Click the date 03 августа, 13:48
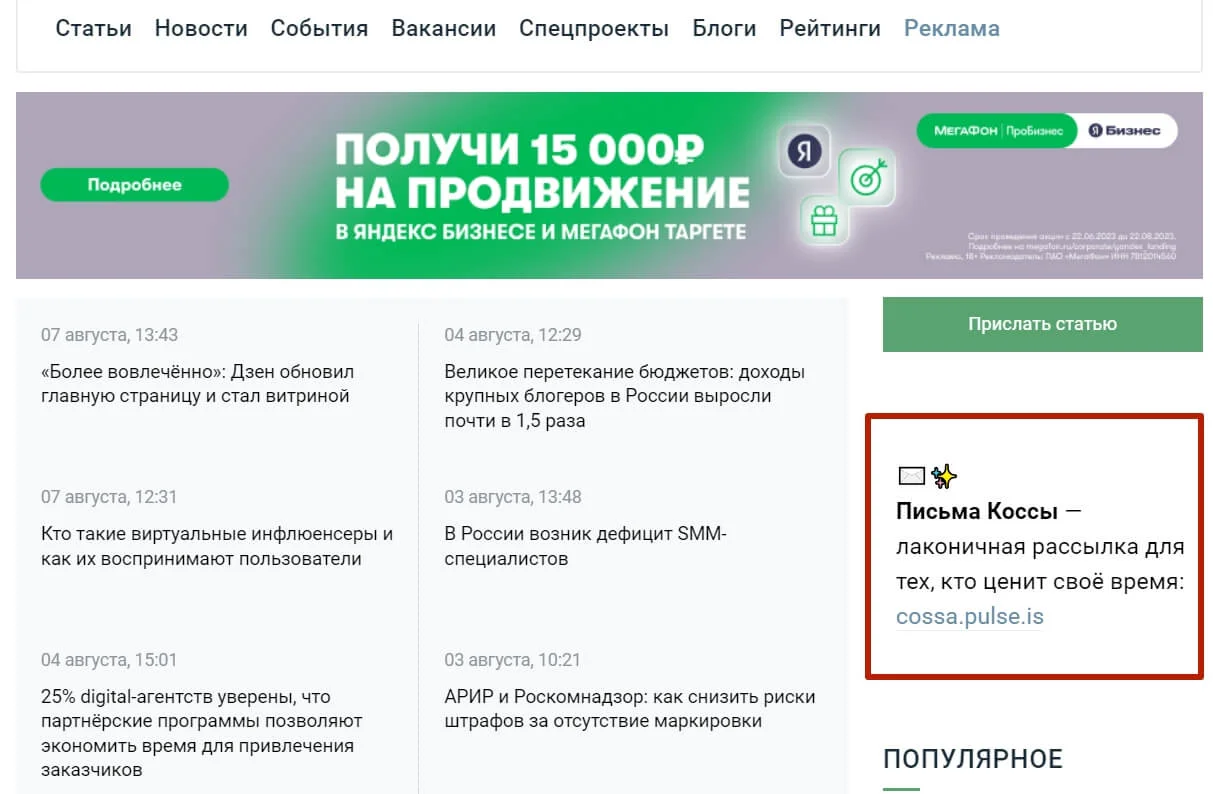1213x794 pixels. [512, 497]
